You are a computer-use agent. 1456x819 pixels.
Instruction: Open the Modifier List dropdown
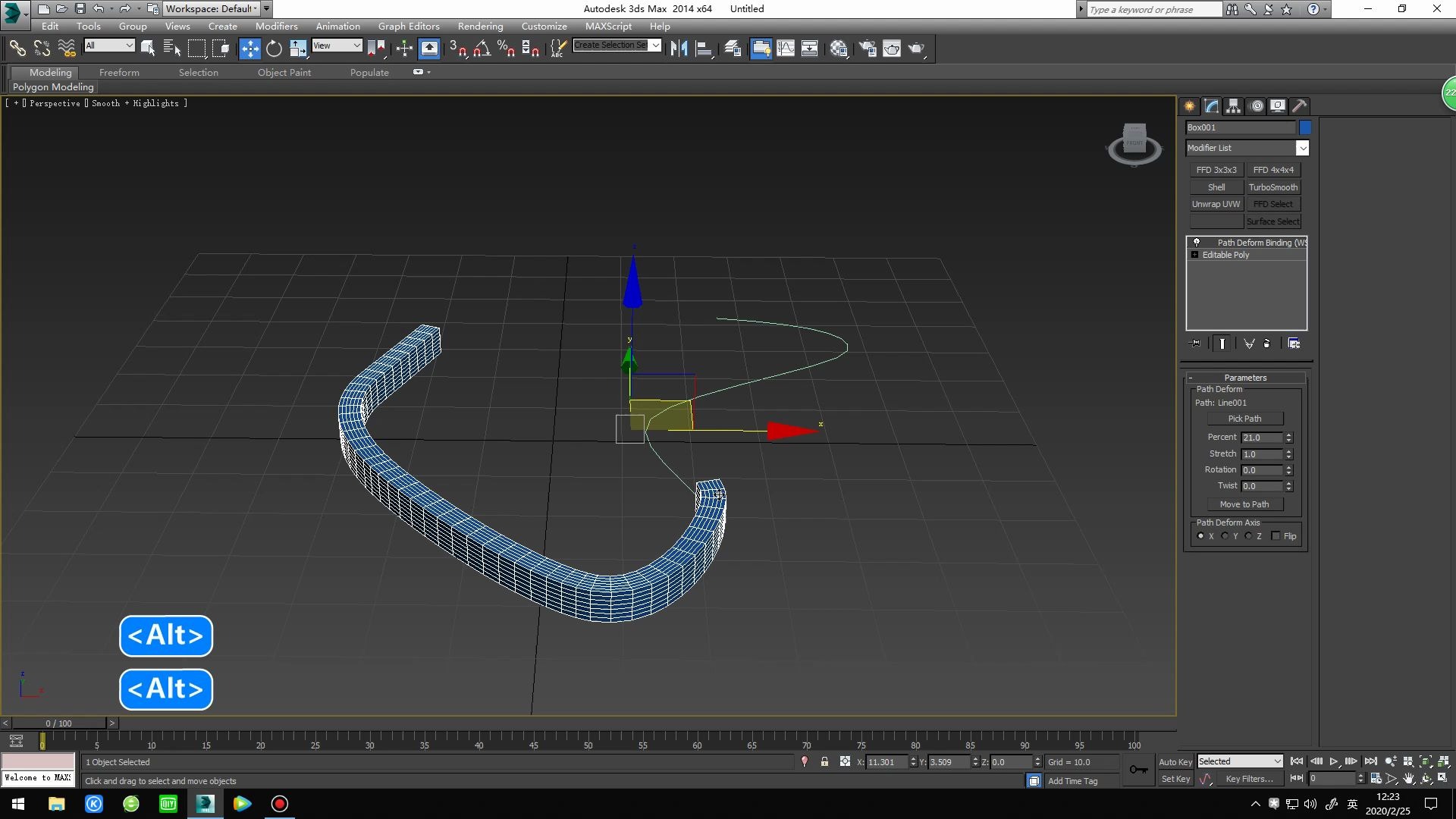coord(1301,148)
